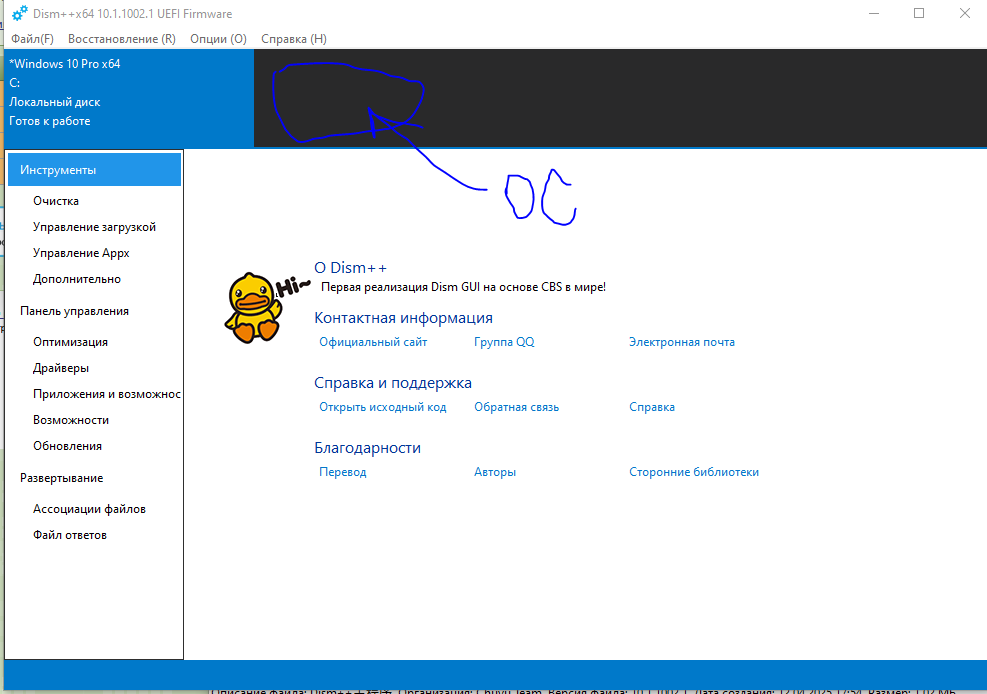
Task: Open Управление Appx in the sidebar
Action: click(x=81, y=253)
